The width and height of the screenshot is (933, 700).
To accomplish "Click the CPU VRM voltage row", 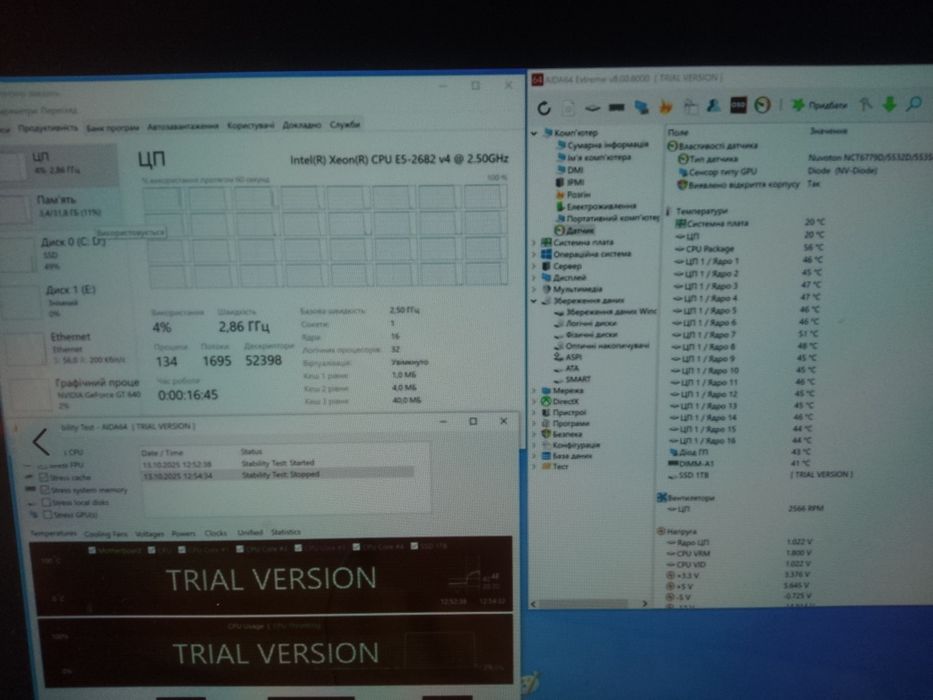I will click(738, 553).
